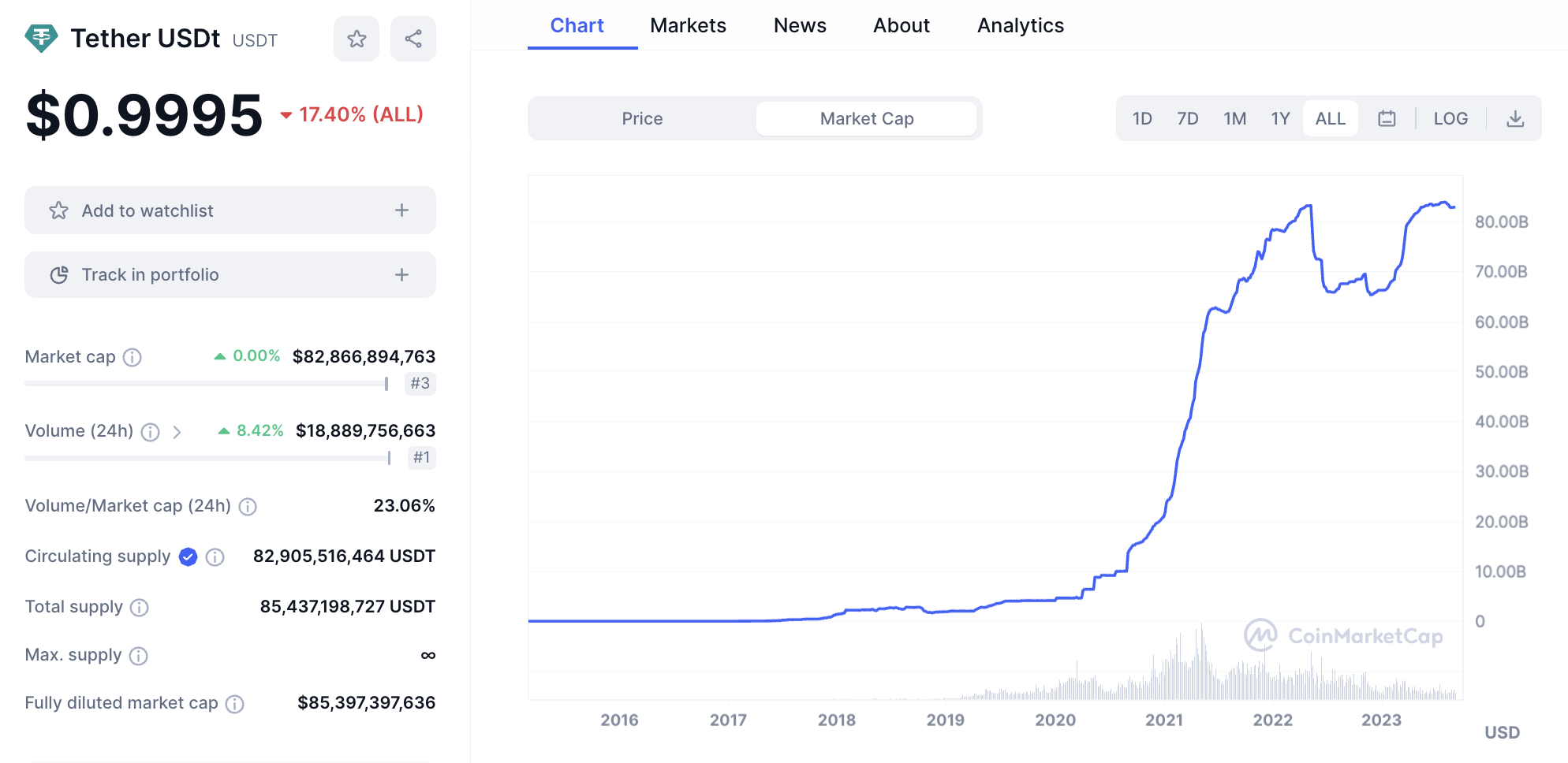Viewport: 1568px width, 763px height.
Task: Expand Volume (24h) chevron arrow
Action: 177,432
